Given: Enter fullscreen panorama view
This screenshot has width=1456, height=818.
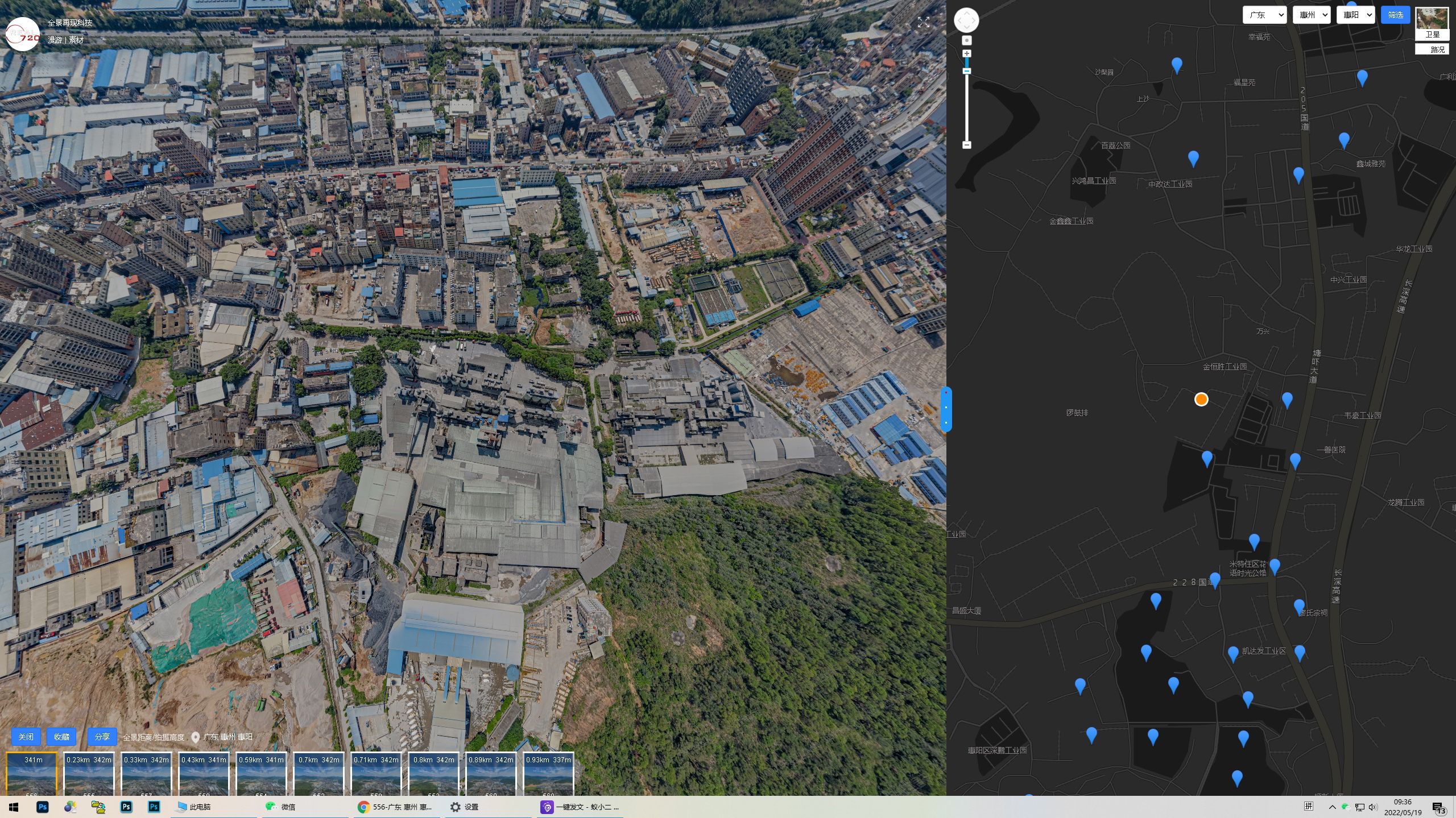Looking at the screenshot, I should 924,23.
